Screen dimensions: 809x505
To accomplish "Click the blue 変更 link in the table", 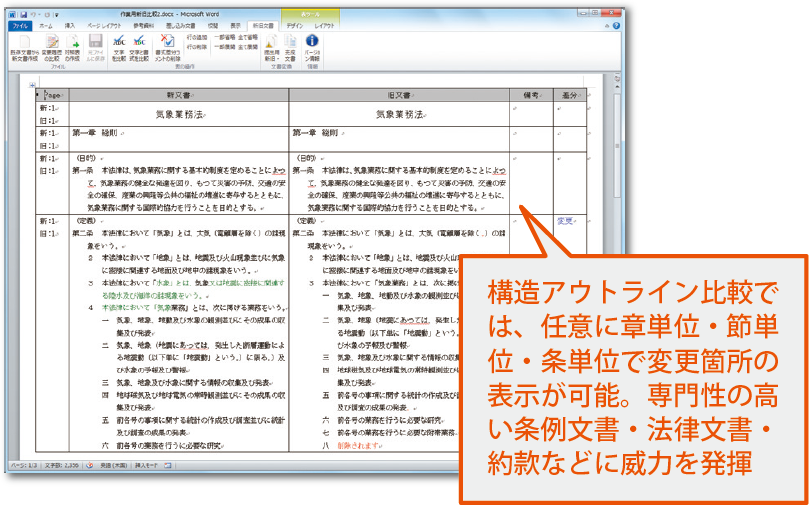I will pyautogui.click(x=565, y=220).
